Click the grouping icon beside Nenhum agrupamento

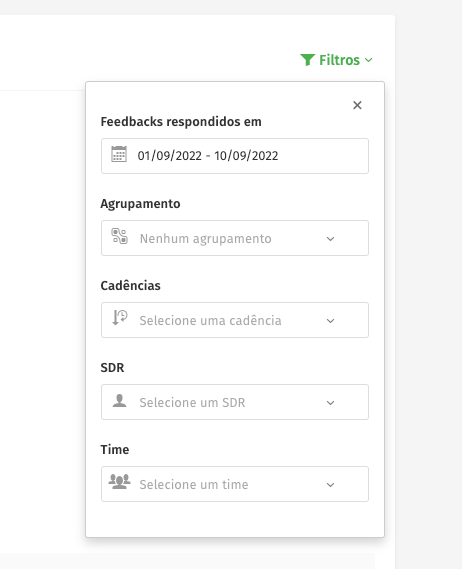(x=119, y=236)
